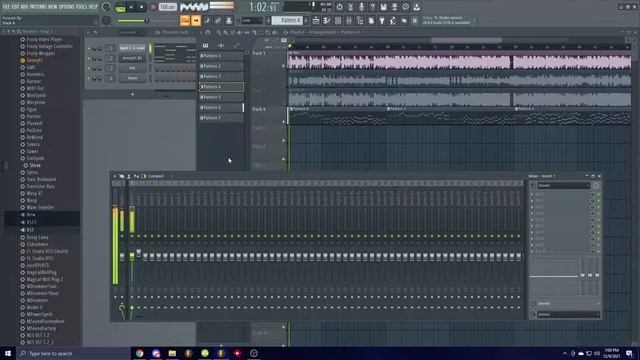Open Fruity Video Player in browser
640x360 pixels.
point(44,40)
